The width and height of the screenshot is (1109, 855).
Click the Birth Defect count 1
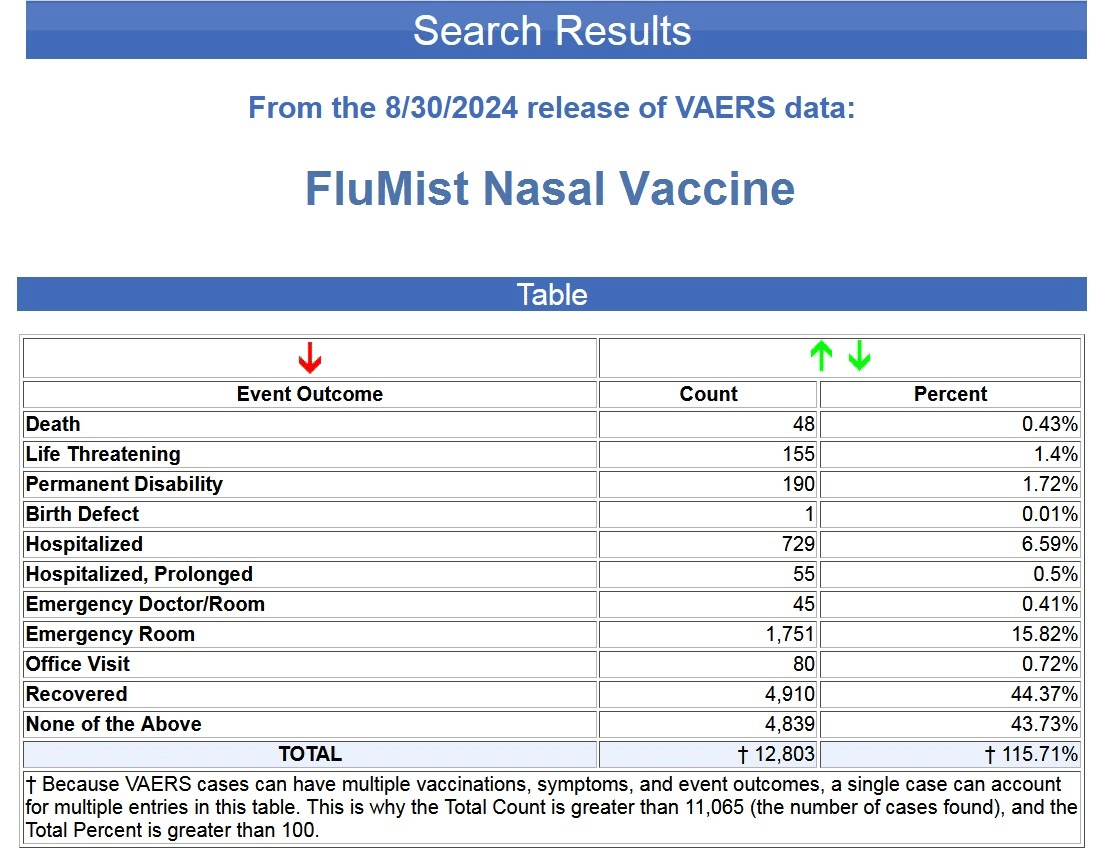809,514
